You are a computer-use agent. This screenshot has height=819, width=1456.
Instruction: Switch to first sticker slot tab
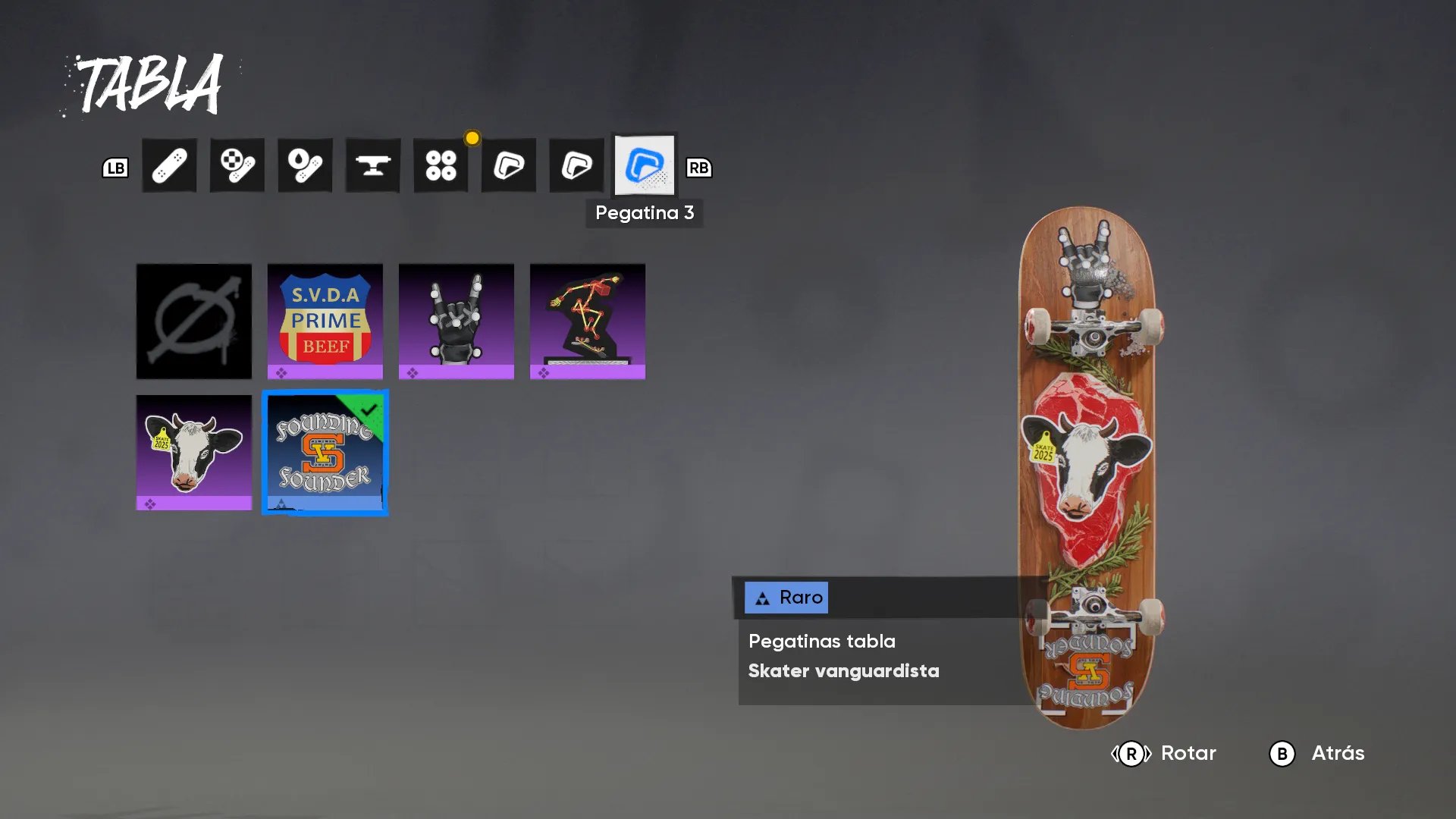coord(509,165)
